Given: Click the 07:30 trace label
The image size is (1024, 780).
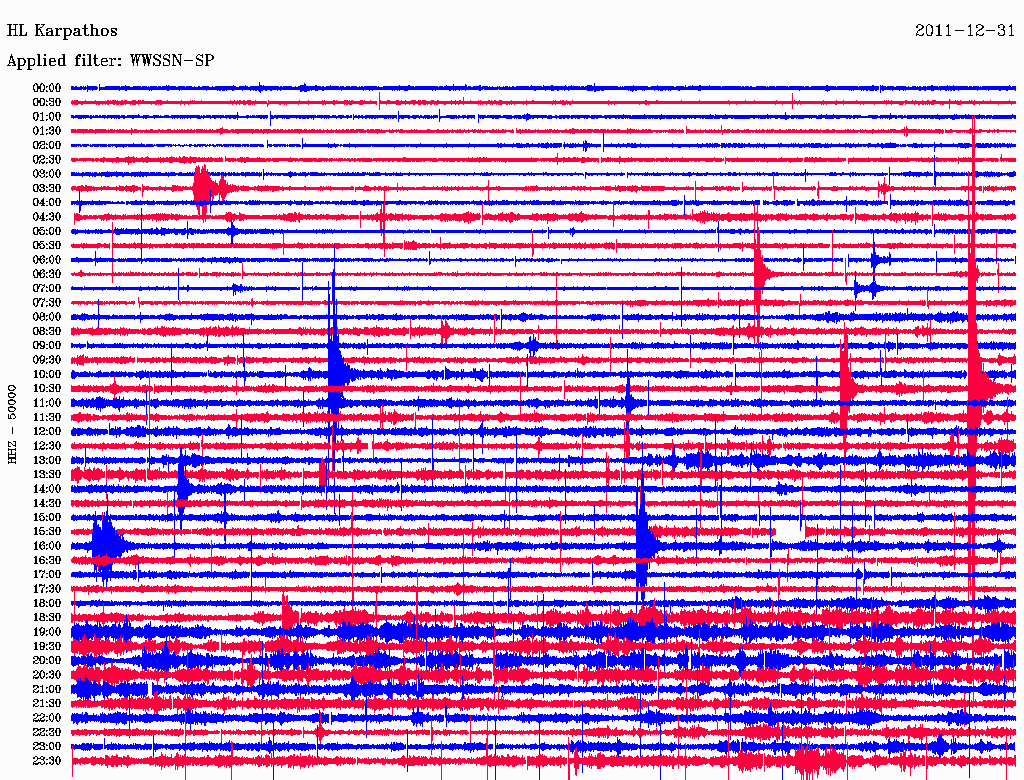Looking at the screenshot, I should tap(46, 302).
